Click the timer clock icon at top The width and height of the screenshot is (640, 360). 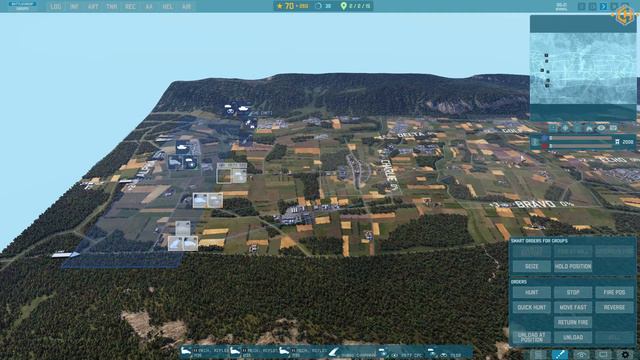coord(319,6)
